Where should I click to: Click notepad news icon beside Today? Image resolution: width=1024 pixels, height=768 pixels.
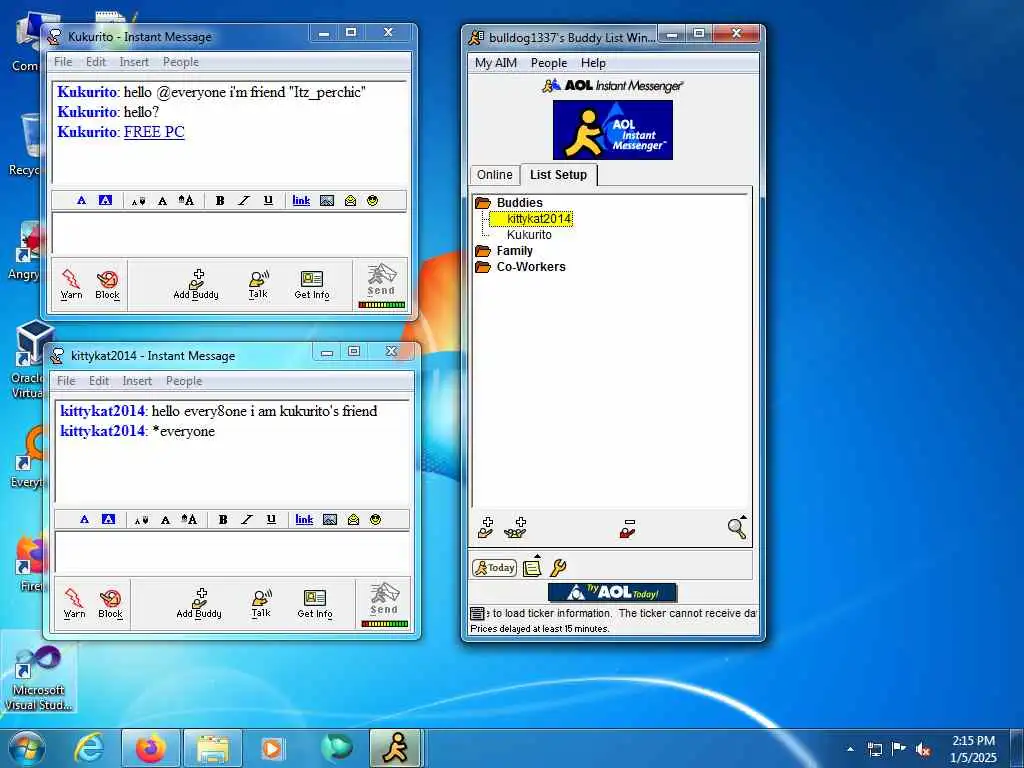[x=532, y=567]
